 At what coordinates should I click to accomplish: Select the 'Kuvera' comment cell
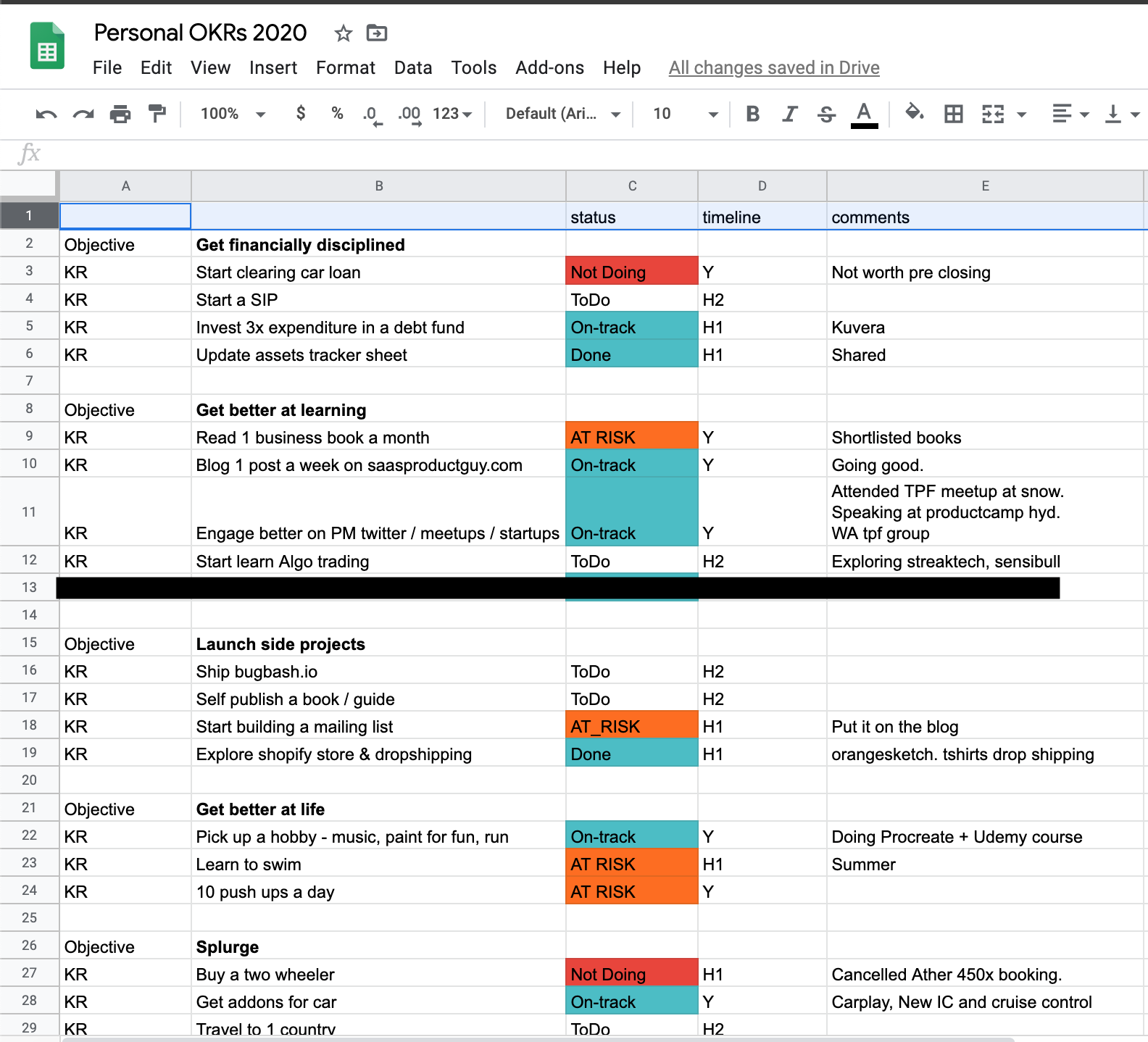point(986,327)
